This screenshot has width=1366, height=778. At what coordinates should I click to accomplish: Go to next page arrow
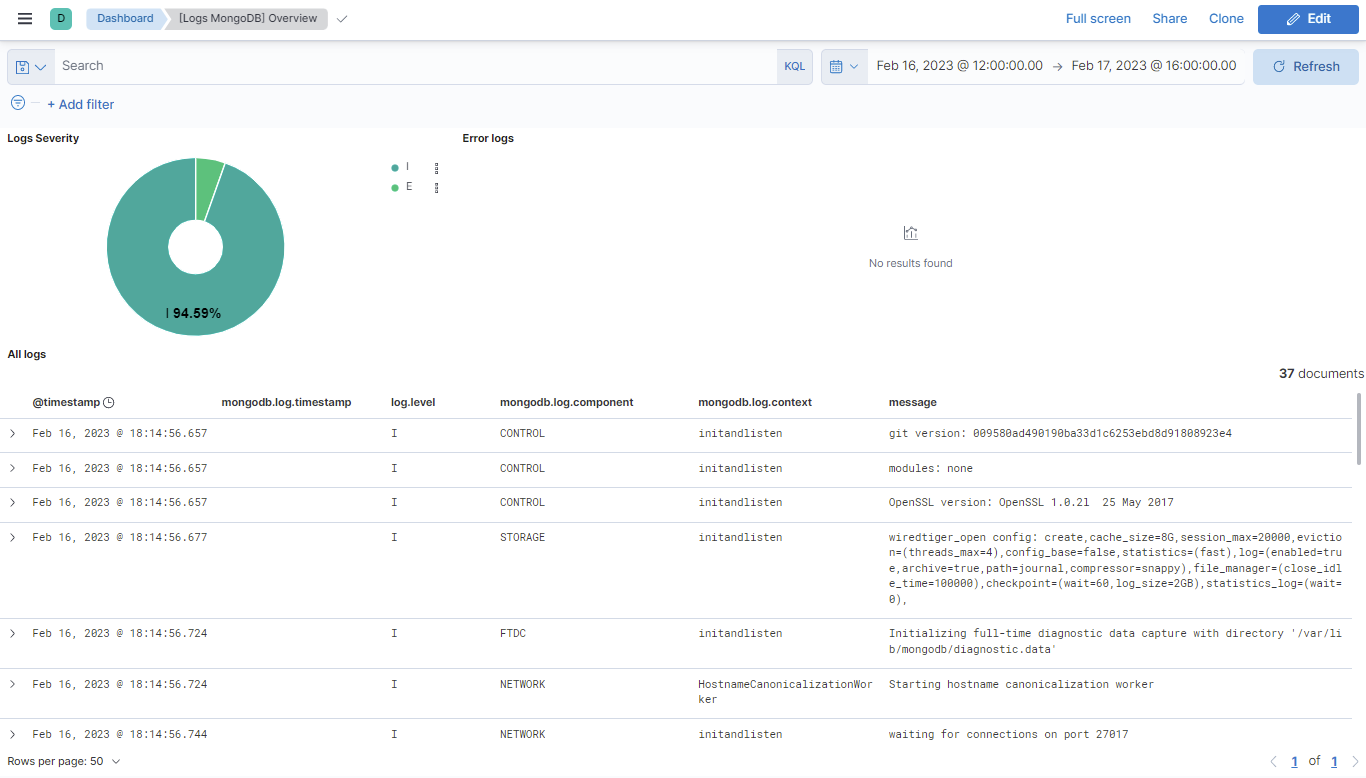pyautogui.click(x=1355, y=762)
